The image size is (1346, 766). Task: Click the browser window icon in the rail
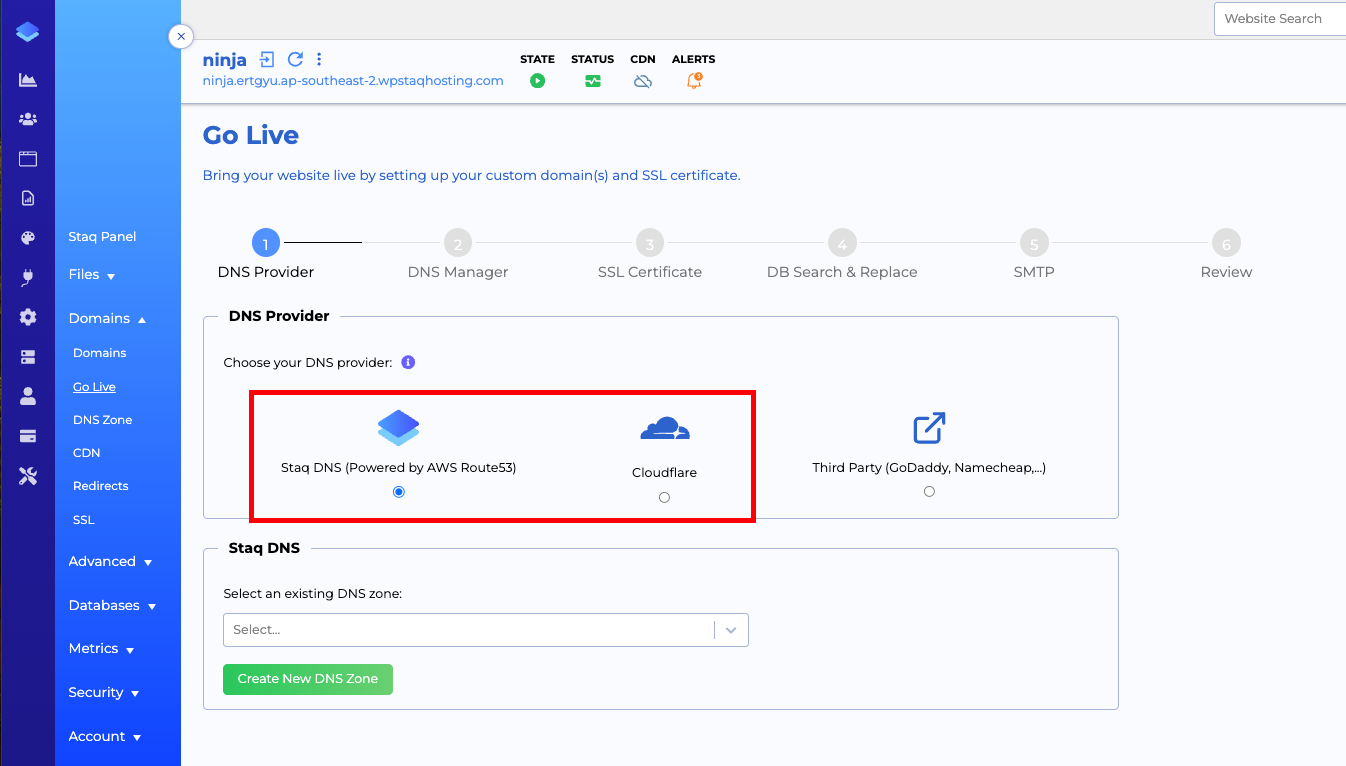pos(28,158)
